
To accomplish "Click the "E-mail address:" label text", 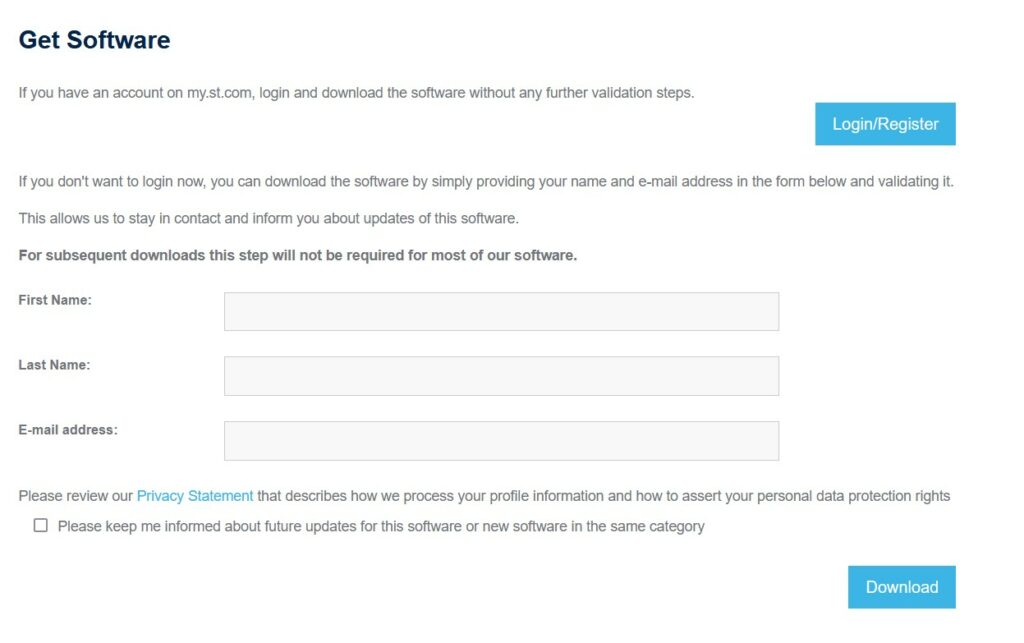I will click(68, 430).
